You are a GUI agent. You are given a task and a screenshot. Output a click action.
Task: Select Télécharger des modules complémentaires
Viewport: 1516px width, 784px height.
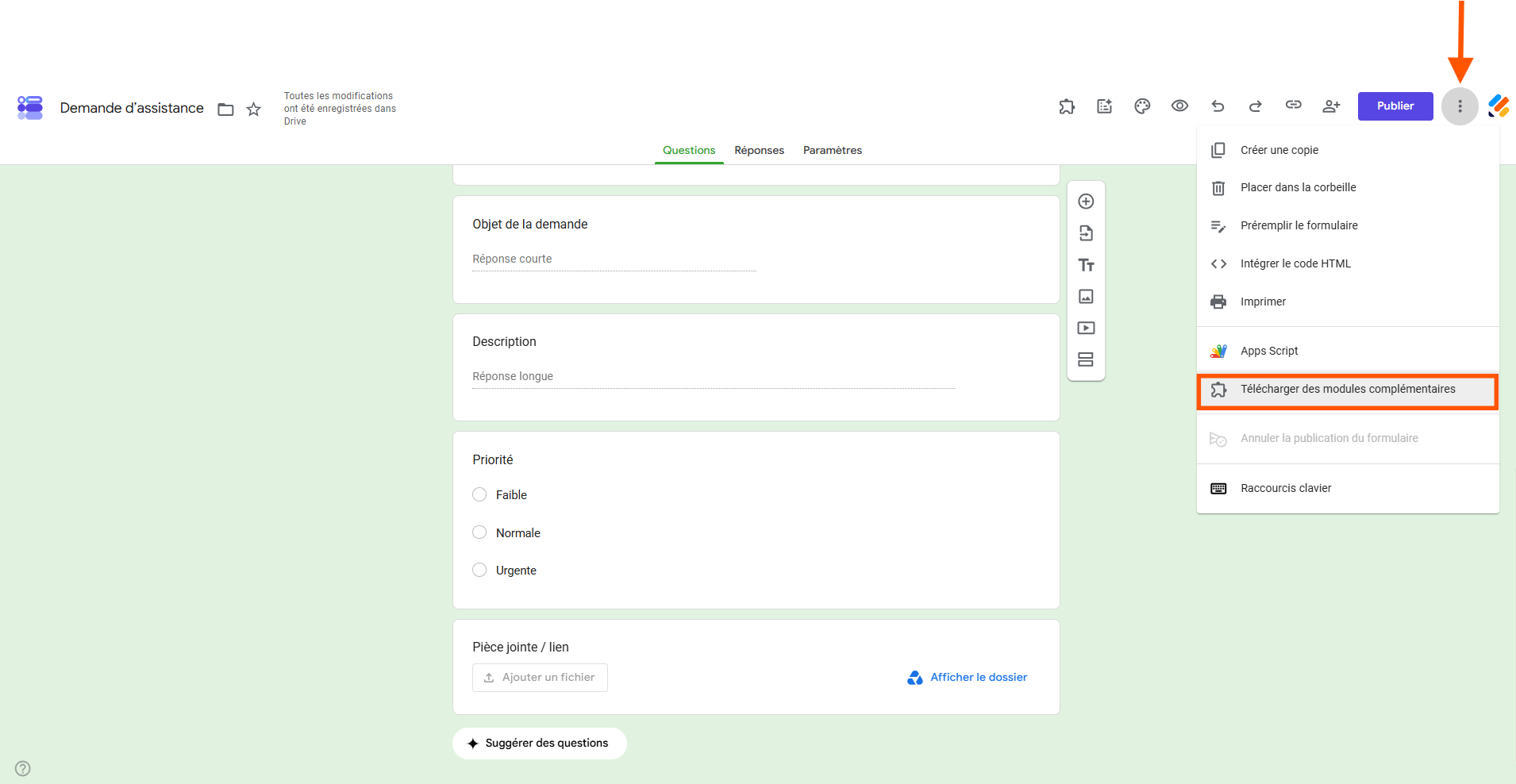(1348, 390)
